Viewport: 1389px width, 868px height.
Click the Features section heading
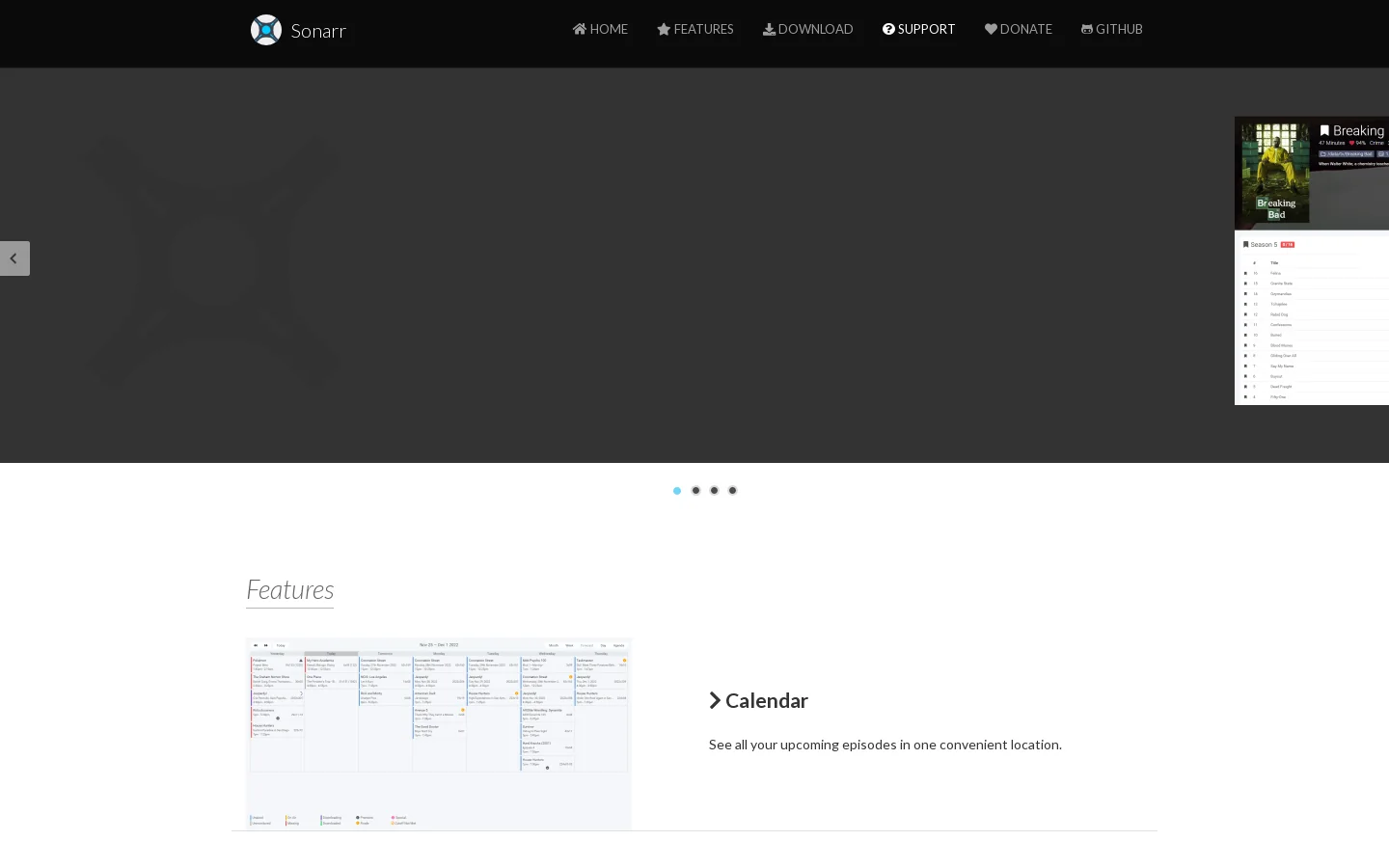290,589
